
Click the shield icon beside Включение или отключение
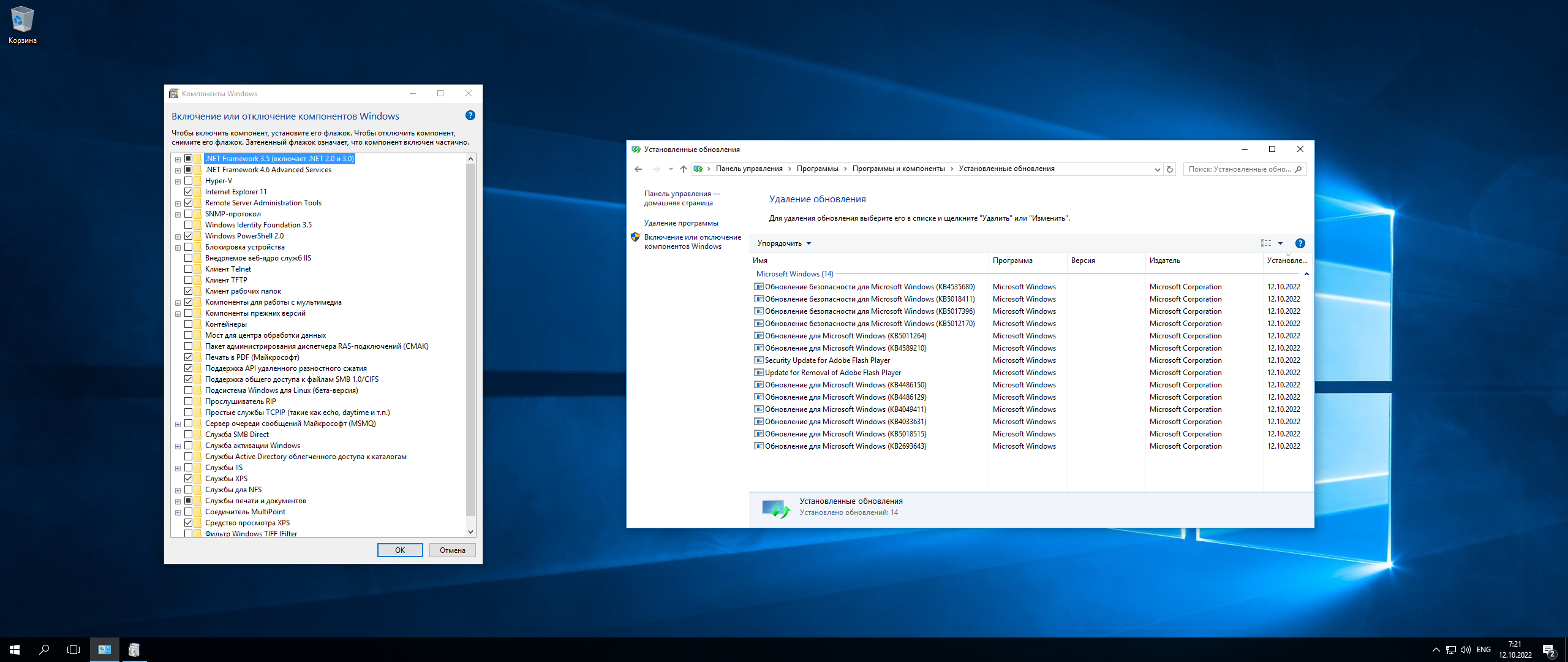(635, 237)
